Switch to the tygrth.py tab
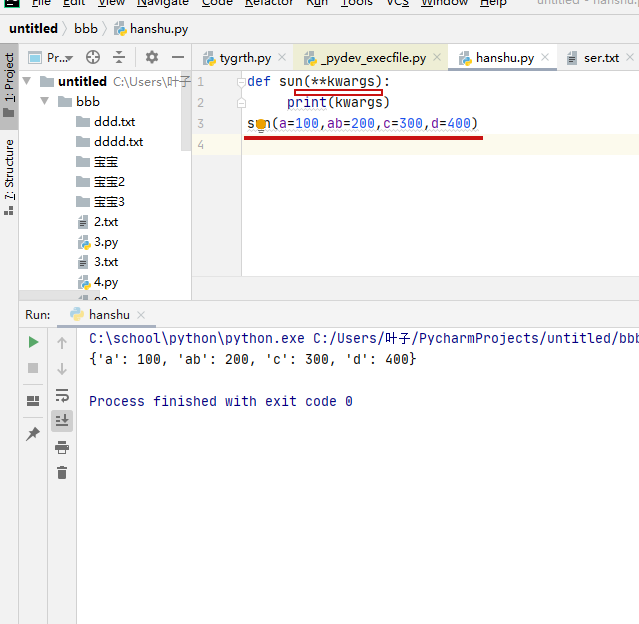The image size is (639, 624). click(245, 58)
